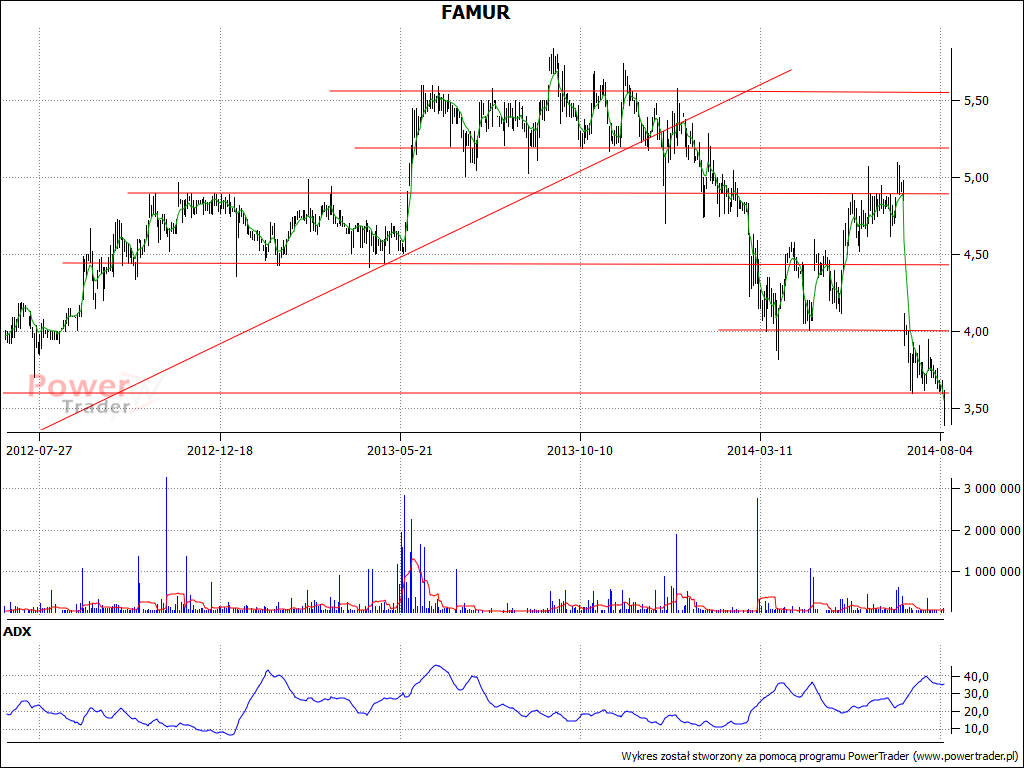Click the 5,00 price axis label
Viewport: 1024px width, 768px height.
(x=976, y=178)
